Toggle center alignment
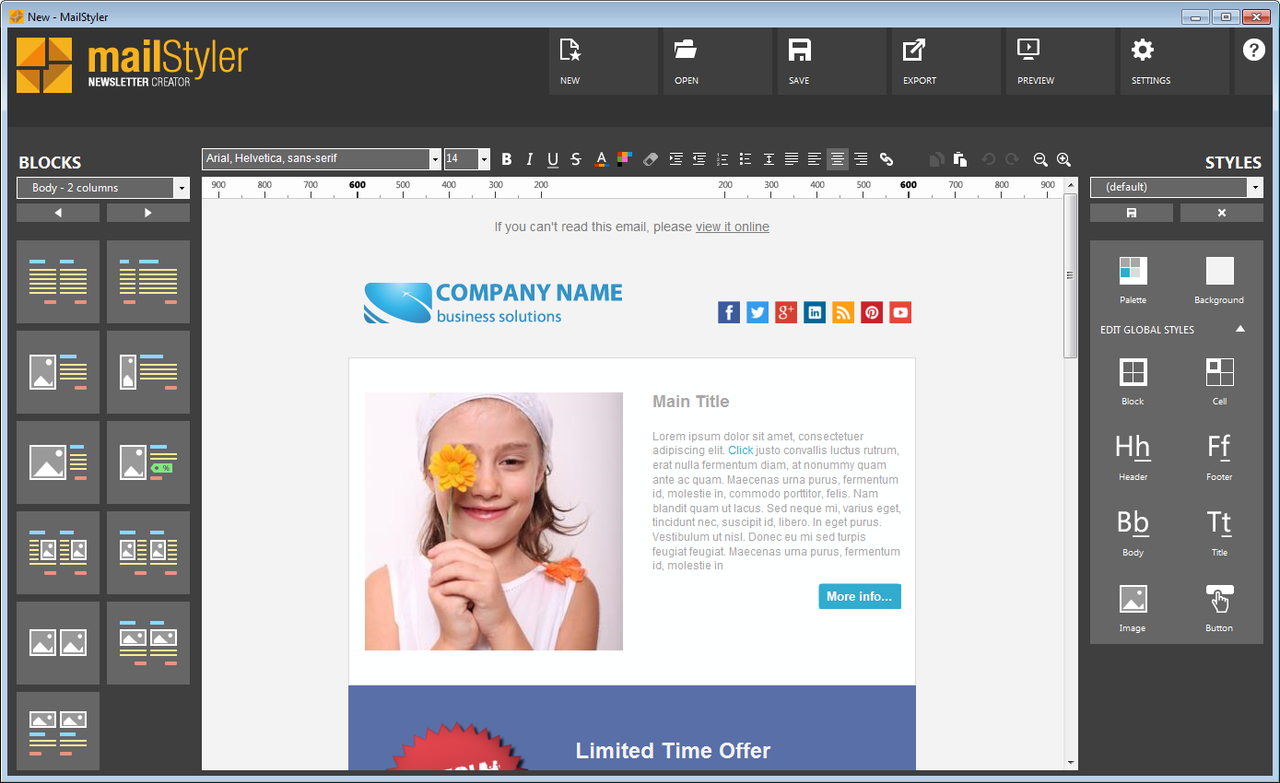Viewport: 1280px width, 783px height. pos(838,159)
